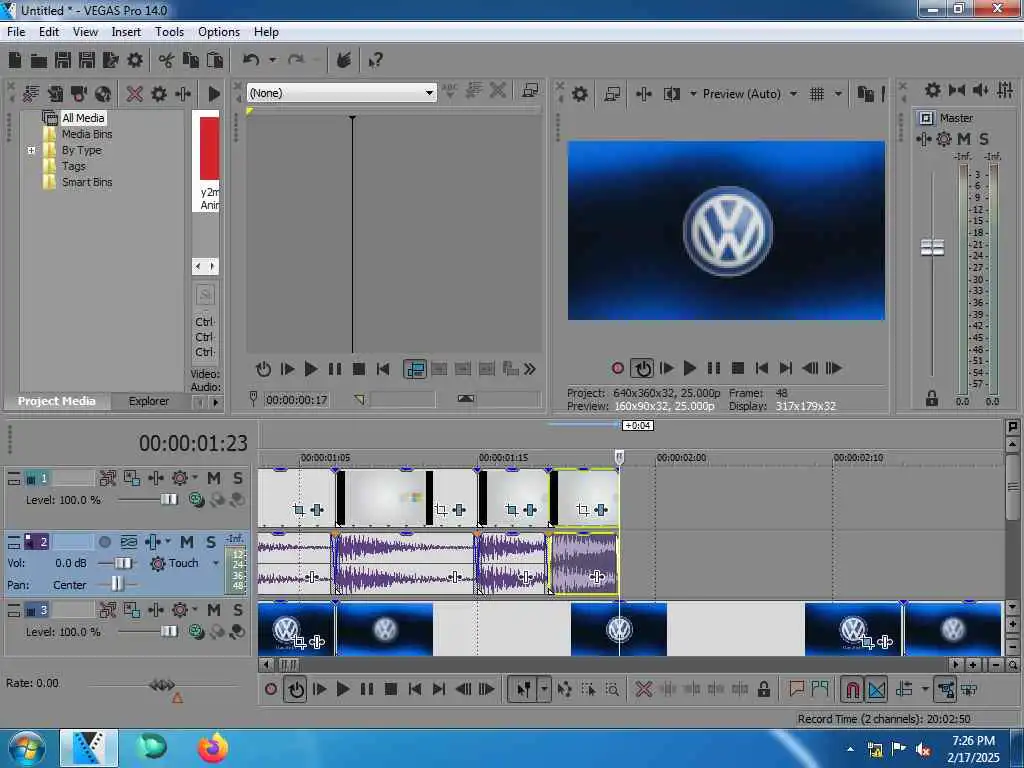Click the Cut scissors icon

tap(167, 61)
